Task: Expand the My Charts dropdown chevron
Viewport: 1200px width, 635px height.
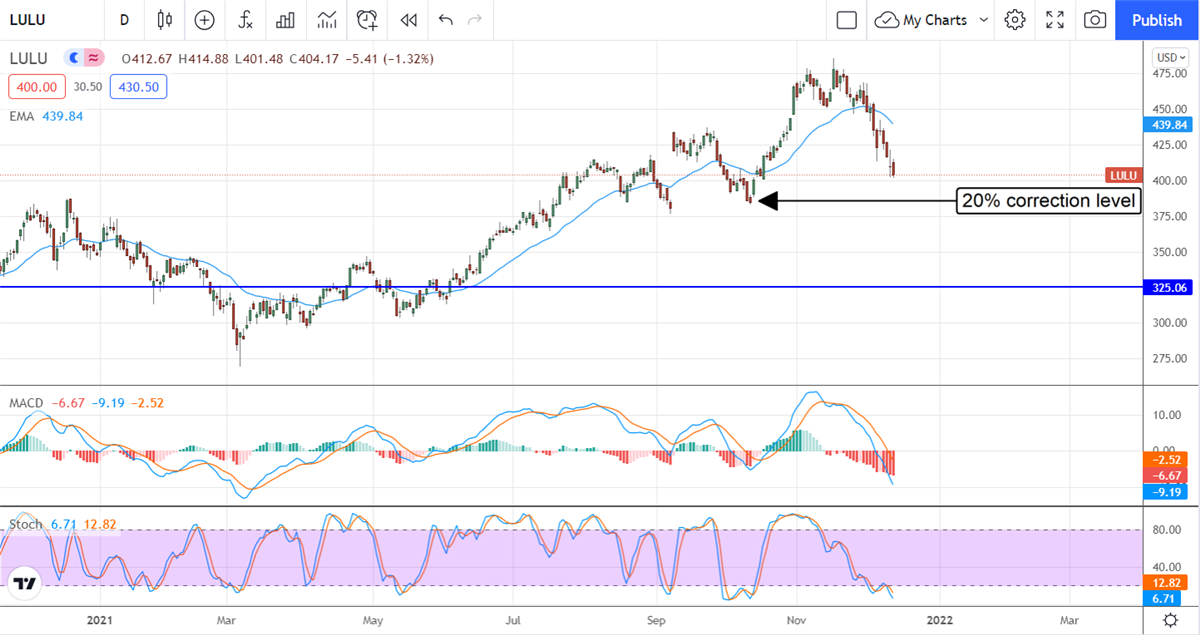Action: tap(984, 20)
